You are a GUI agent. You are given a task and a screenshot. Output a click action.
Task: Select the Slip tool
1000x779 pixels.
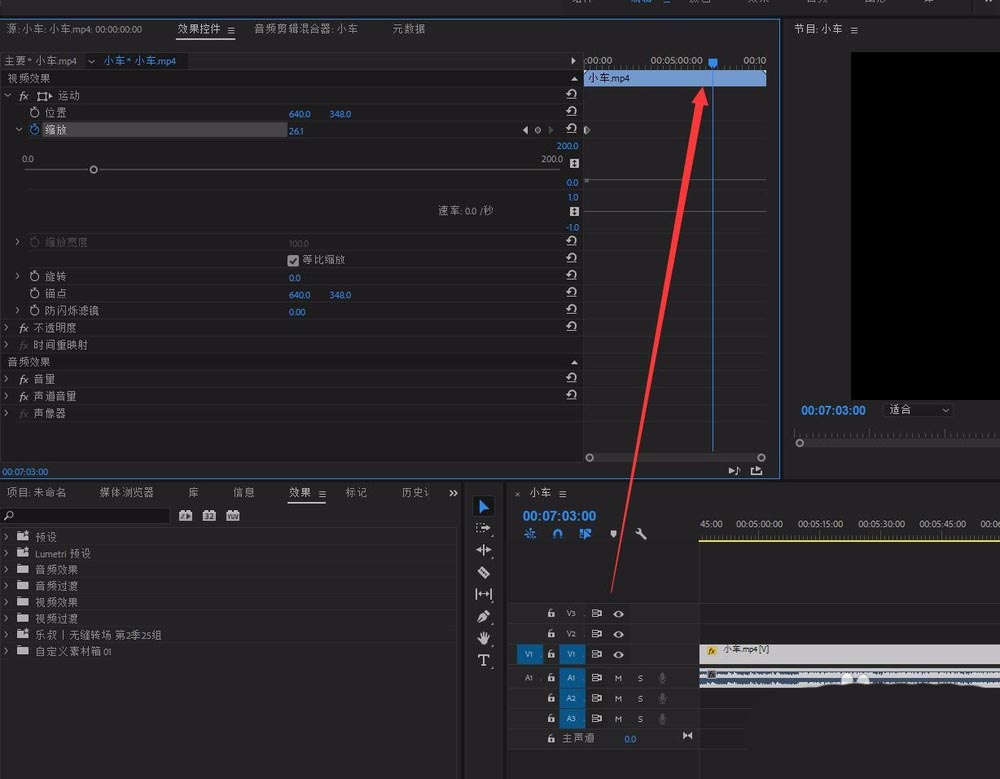[483, 594]
